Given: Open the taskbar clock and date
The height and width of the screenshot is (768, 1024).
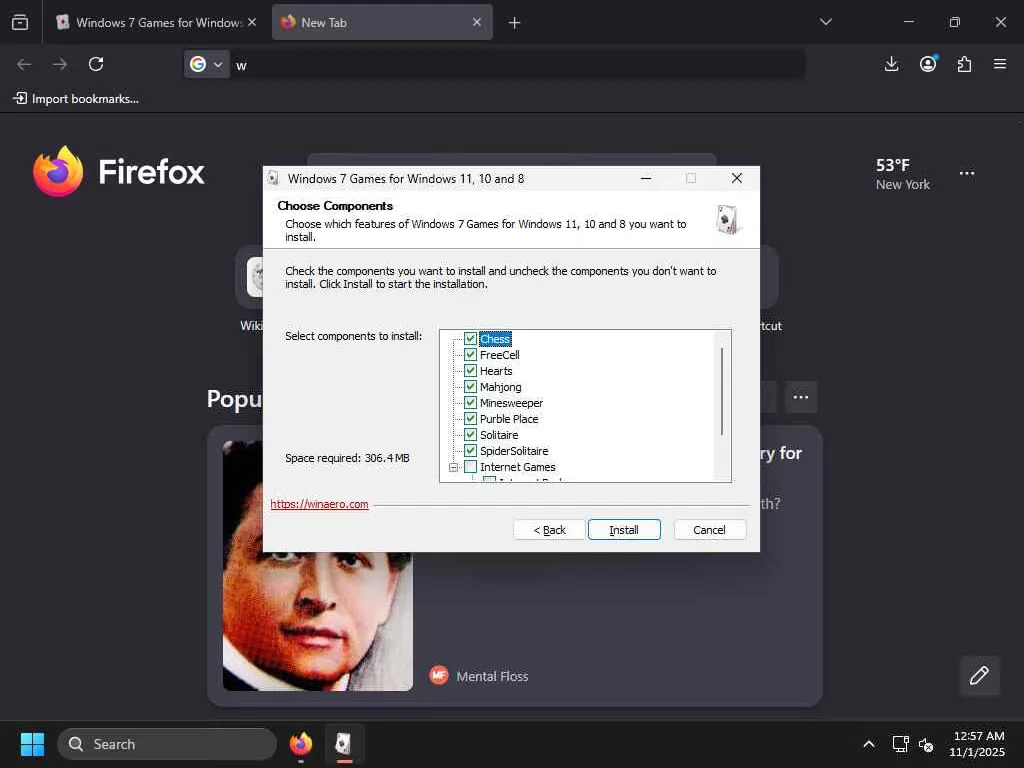Looking at the screenshot, I should point(978,744).
